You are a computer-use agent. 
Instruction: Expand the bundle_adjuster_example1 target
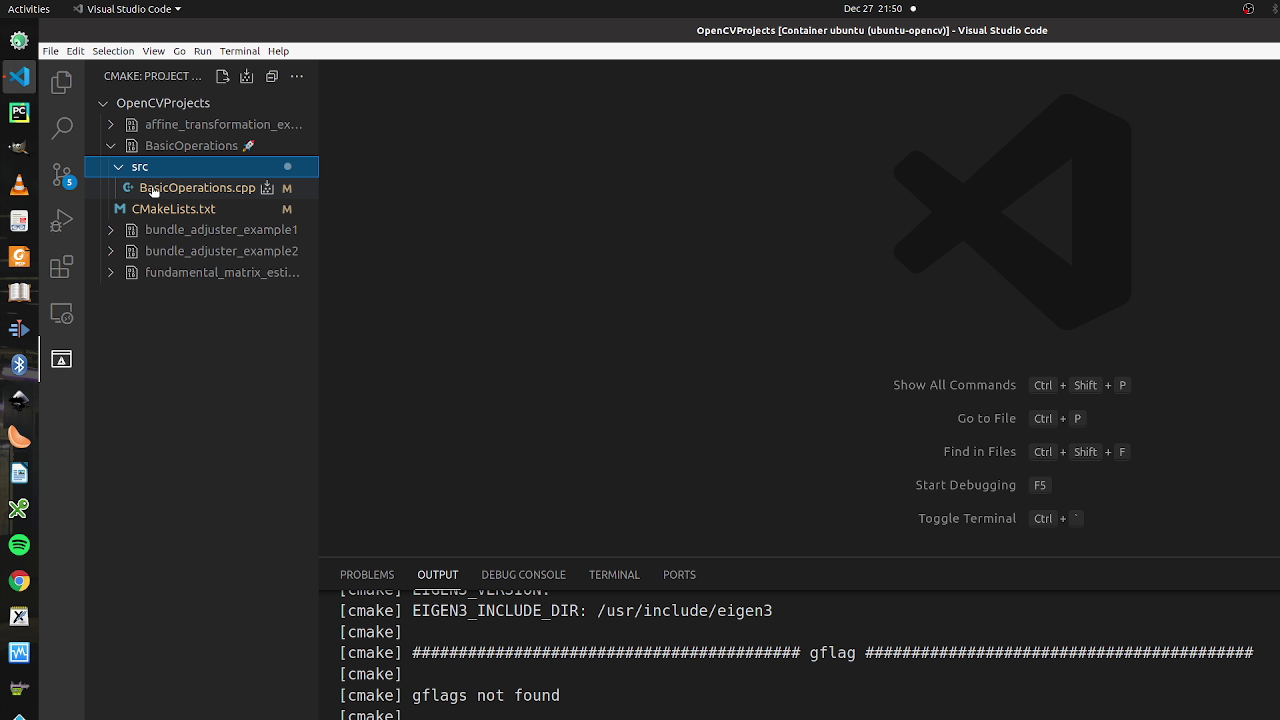tap(111, 230)
